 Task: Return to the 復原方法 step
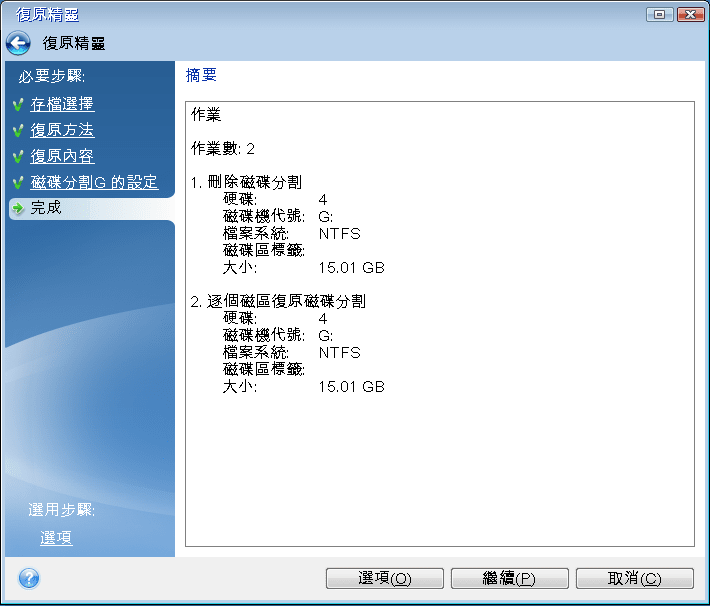pyautogui.click(x=62, y=130)
